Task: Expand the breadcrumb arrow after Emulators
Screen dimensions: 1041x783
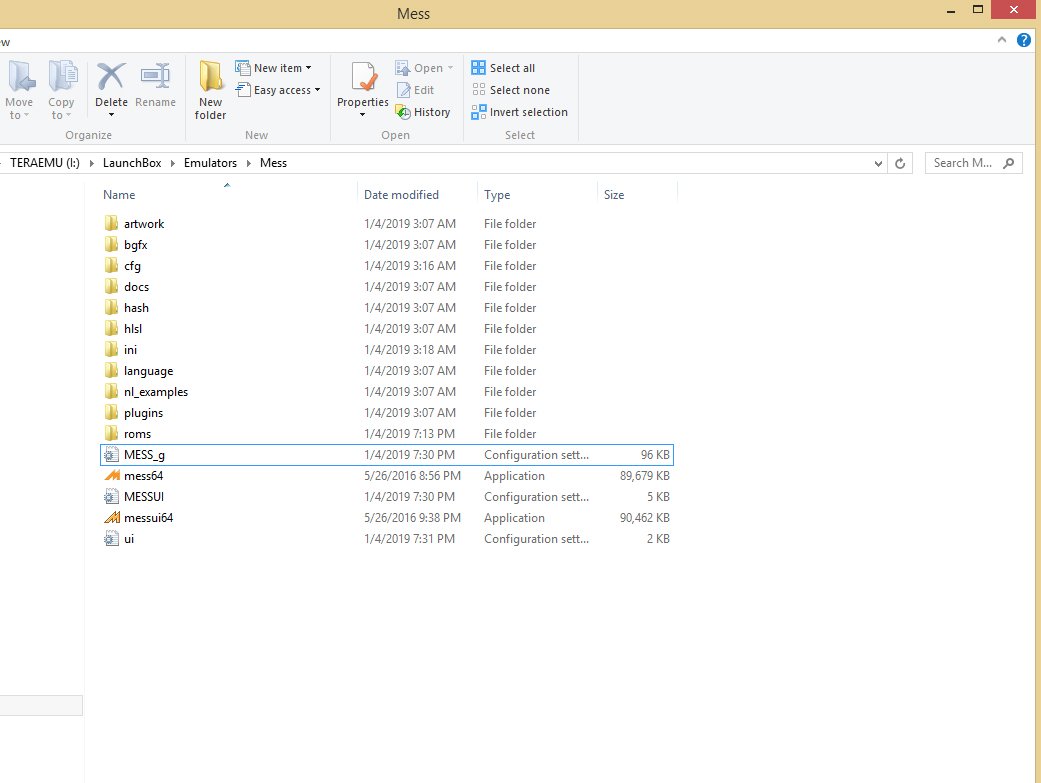Action: (x=249, y=163)
